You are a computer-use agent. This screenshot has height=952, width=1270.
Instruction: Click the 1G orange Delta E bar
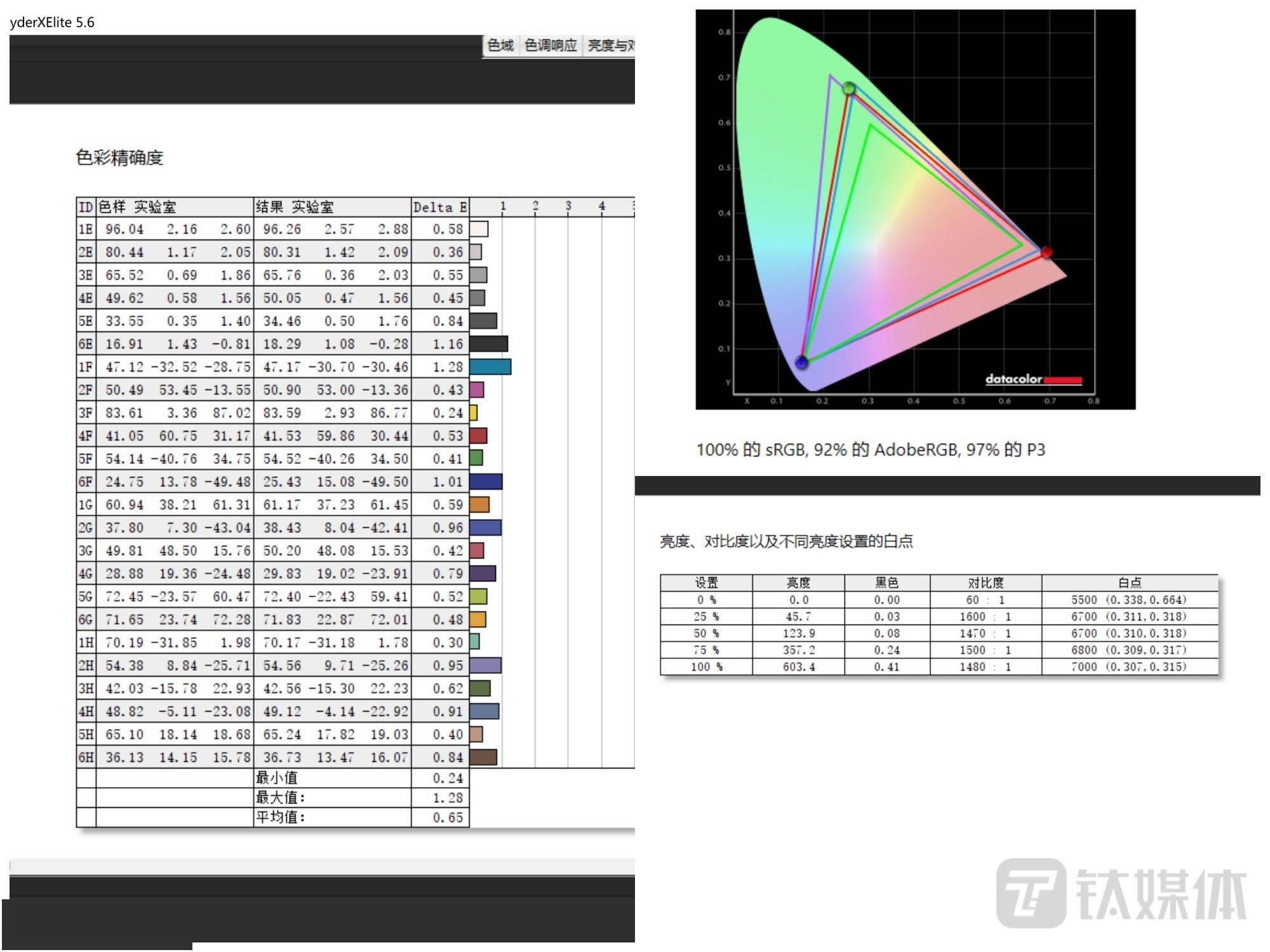[479, 505]
